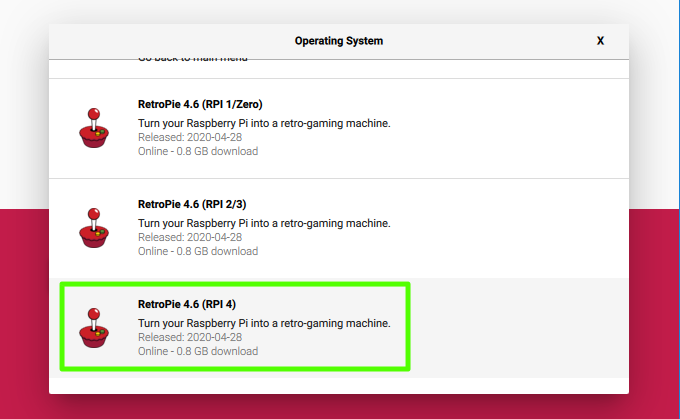The image size is (680, 419).
Task: Go back to main menu entry
Action: pyautogui.click(x=193, y=59)
